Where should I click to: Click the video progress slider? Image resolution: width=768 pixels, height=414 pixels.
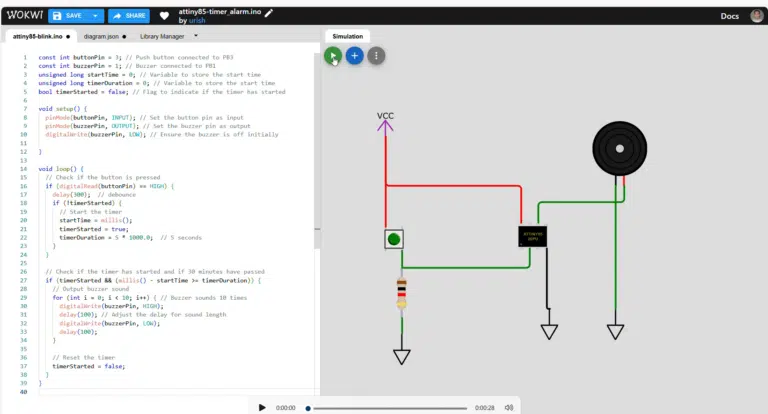pos(387,408)
